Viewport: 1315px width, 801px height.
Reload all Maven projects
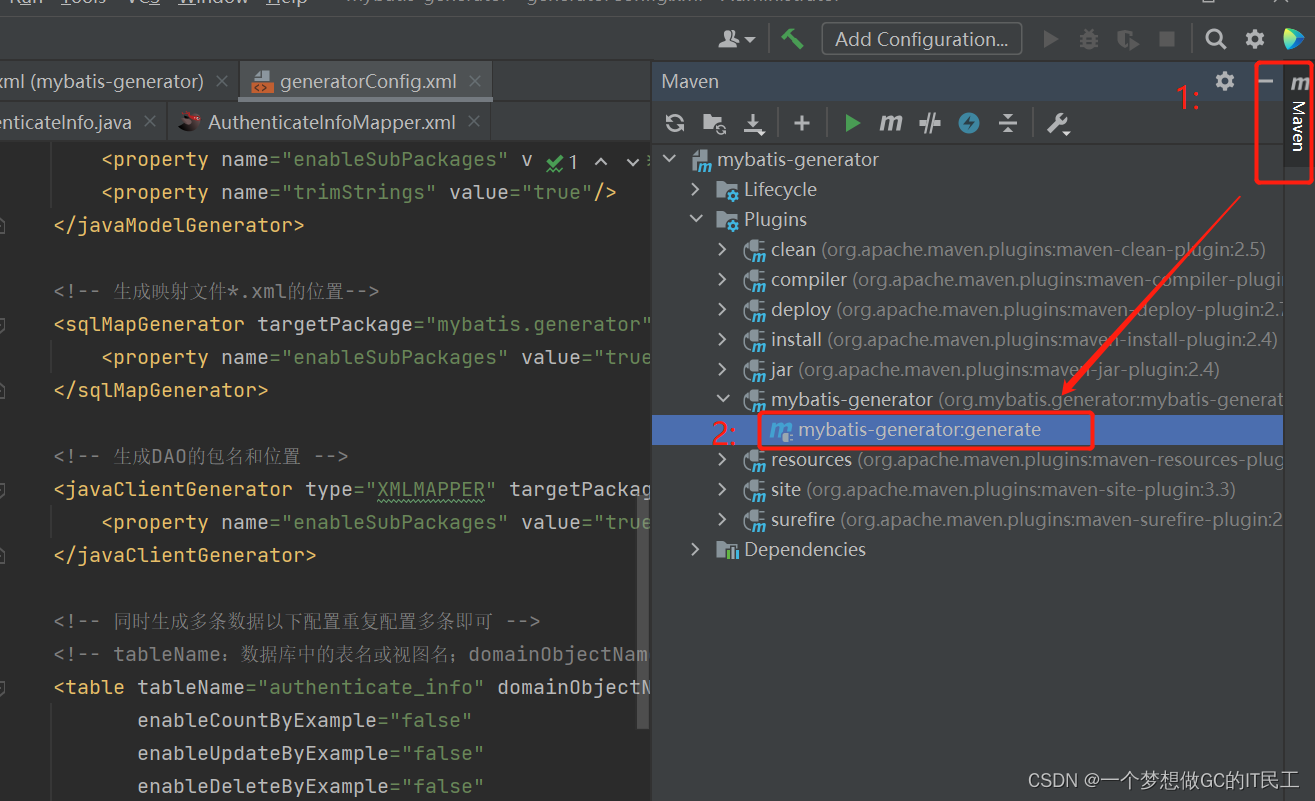[x=675, y=122]
